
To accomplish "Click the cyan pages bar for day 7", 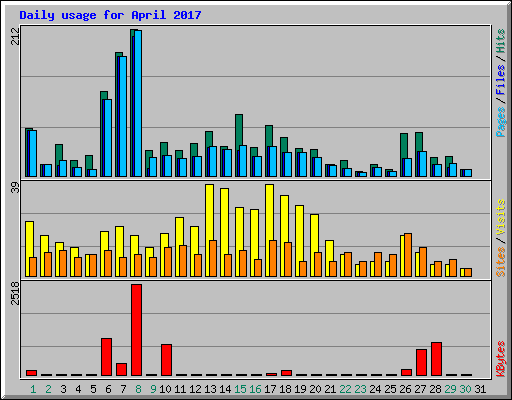I will click(123, 116).
